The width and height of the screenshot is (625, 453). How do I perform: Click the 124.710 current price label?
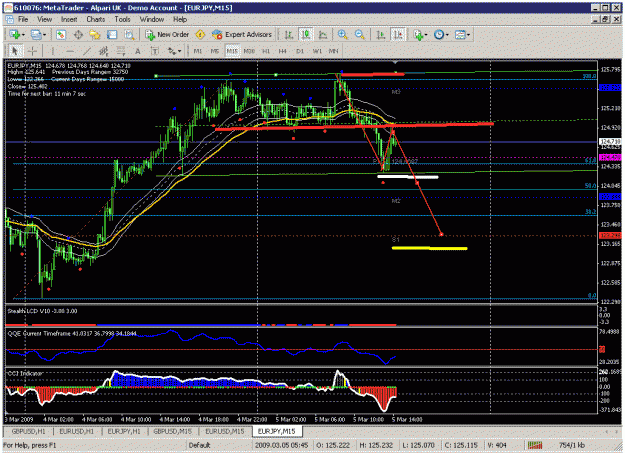pos(610,142)
